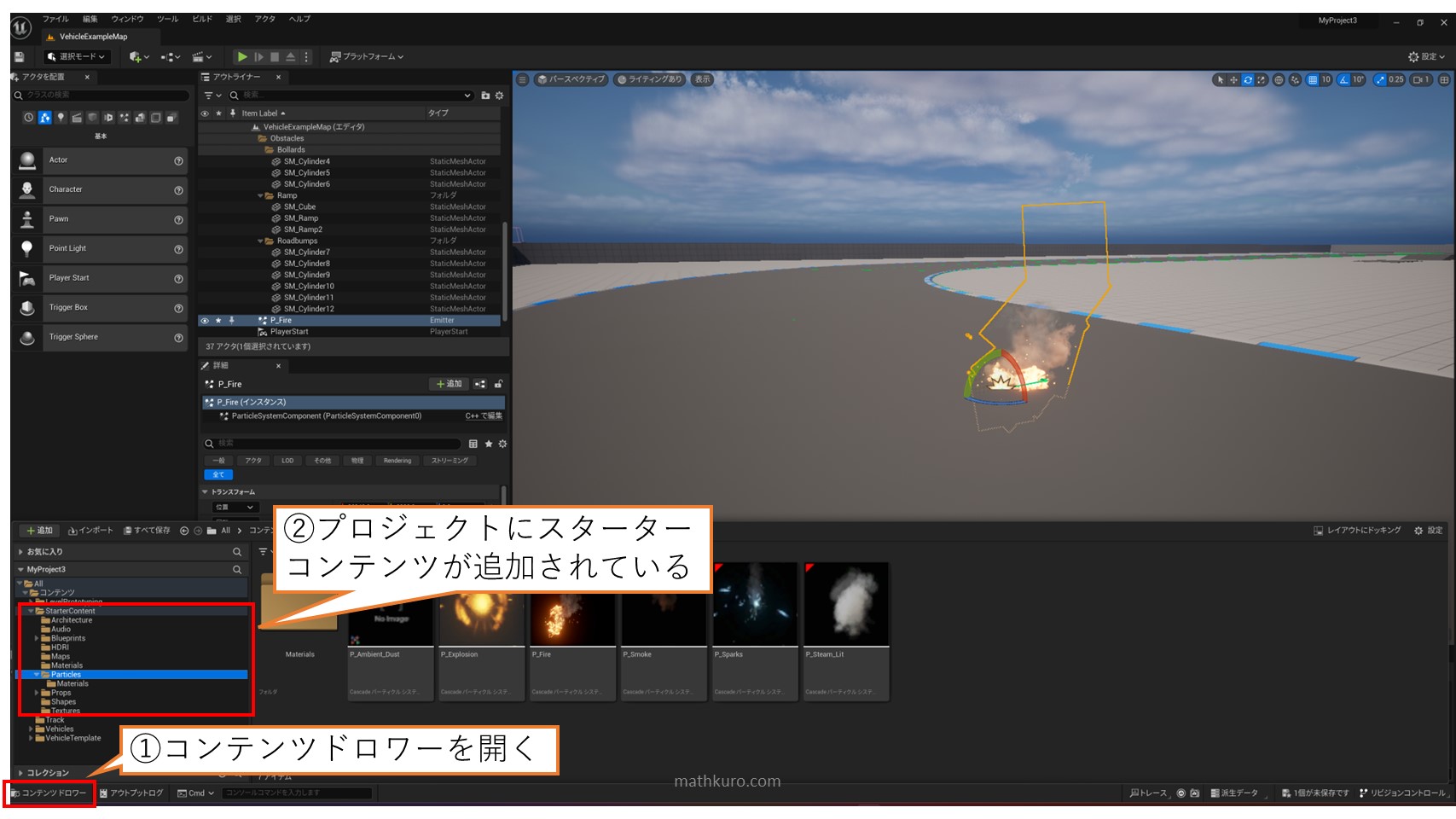Open the Details property matrix table icon
The width and height of the screenshot is (1456, 819).
(x=473, y=444)
